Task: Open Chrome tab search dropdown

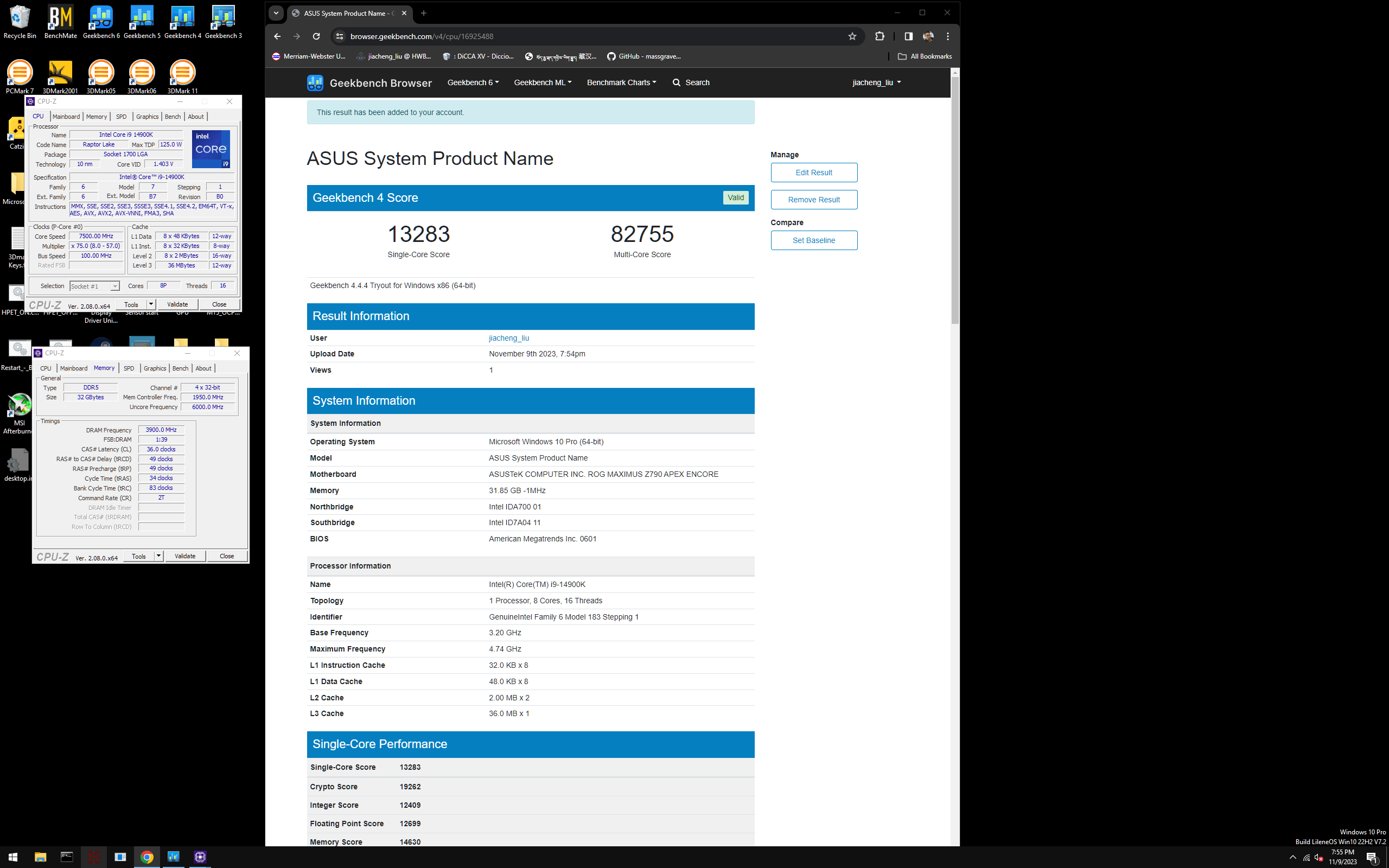Action: click(276, 12)
